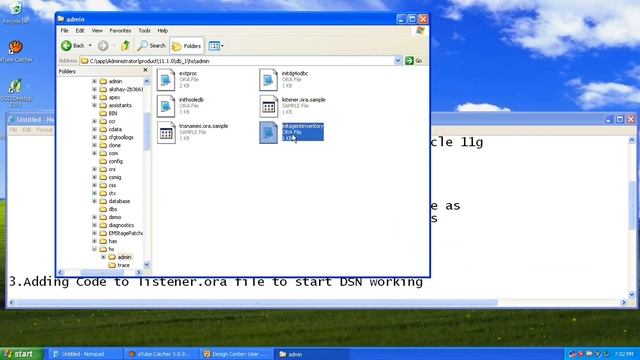Switch to Design Center taskbar button

[x=236, y=354]
